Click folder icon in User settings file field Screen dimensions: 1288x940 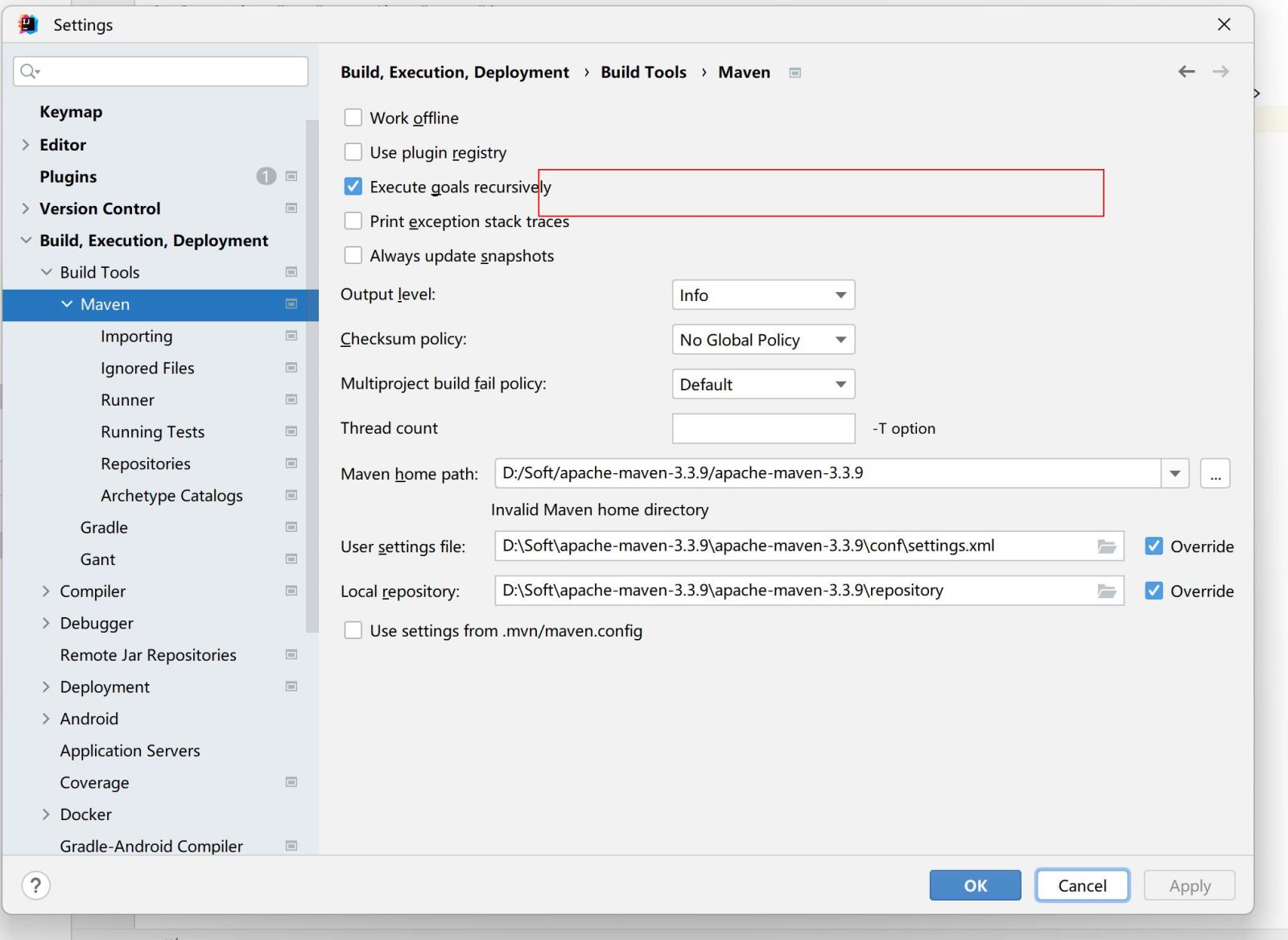[1107, 546]
